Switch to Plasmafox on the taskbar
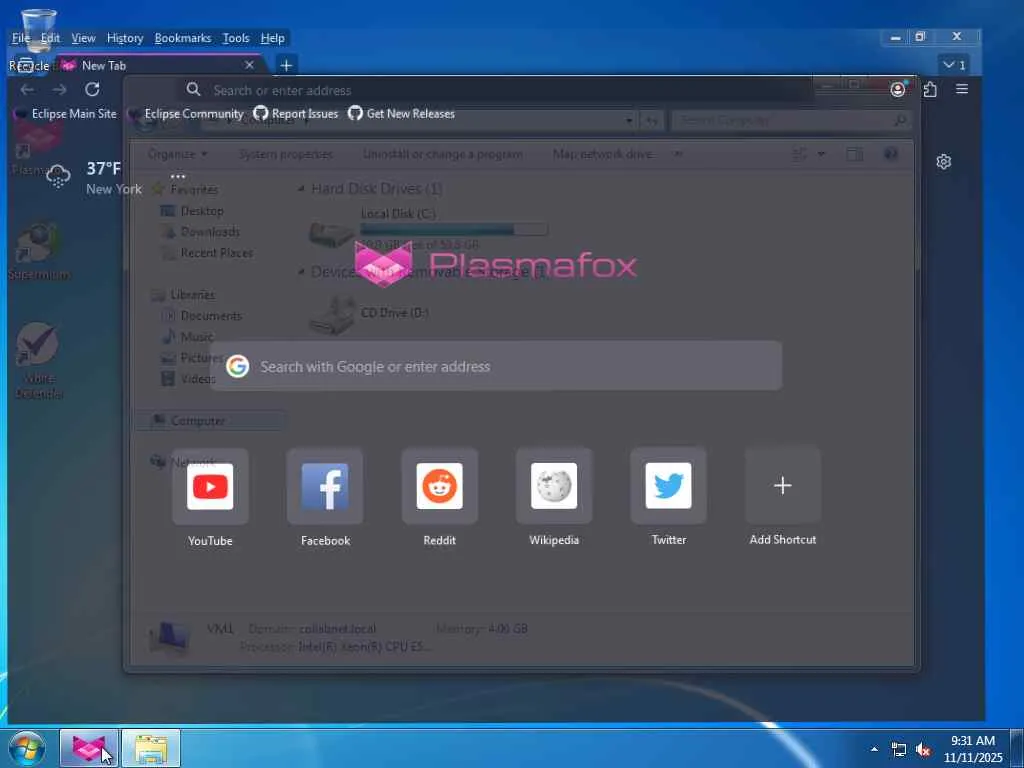Screen dimensions: 1024x768 click(89, 748)
